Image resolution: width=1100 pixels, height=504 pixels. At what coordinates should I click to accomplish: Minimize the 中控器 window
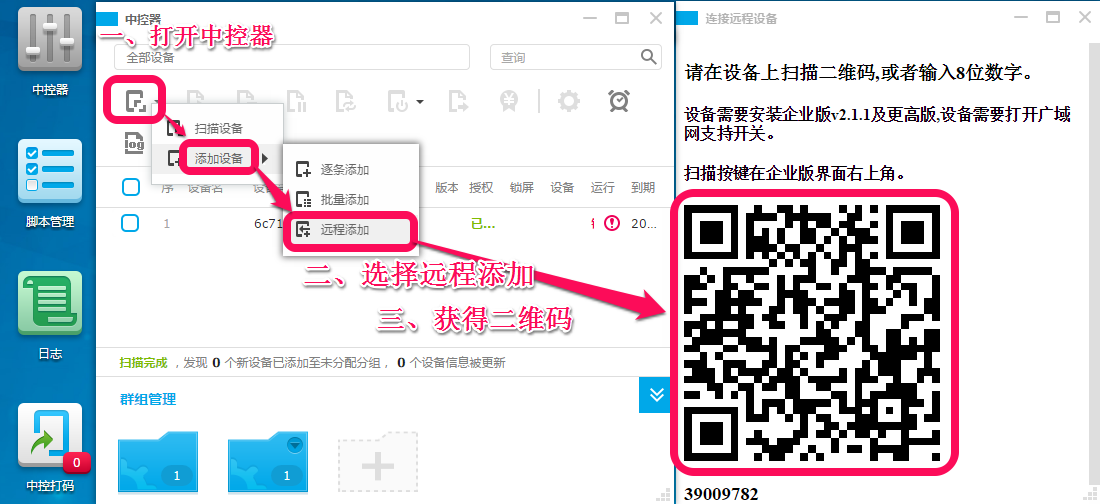pyautogui.click(x=589, y=18)
